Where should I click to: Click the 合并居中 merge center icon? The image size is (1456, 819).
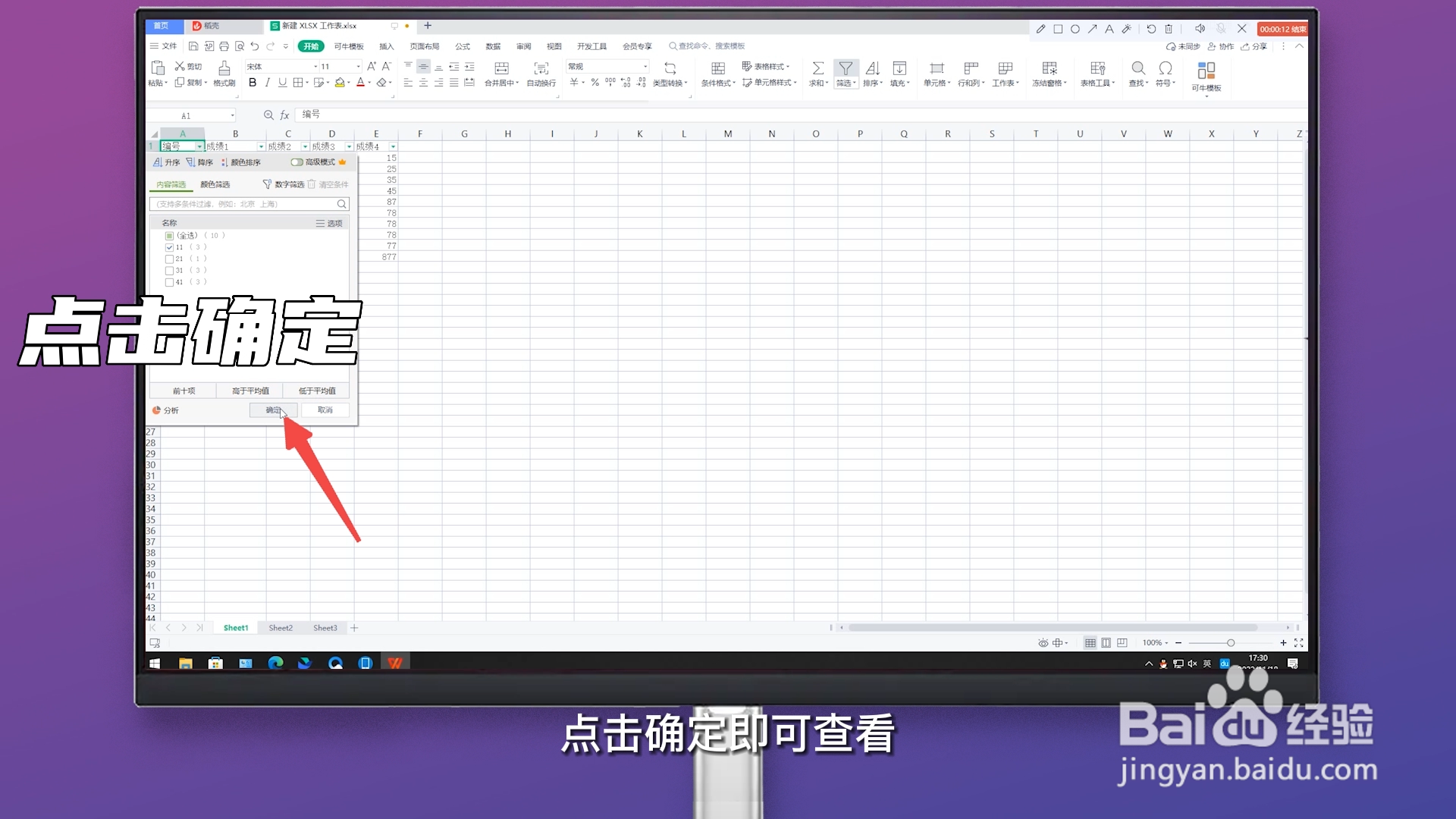click(500, 74)
